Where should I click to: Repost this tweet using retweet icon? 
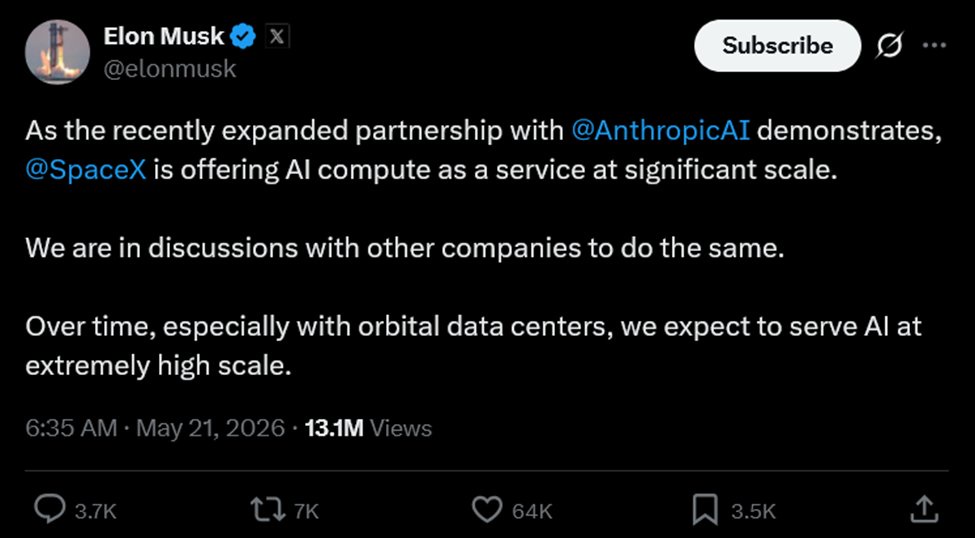(x=267, y=509)
